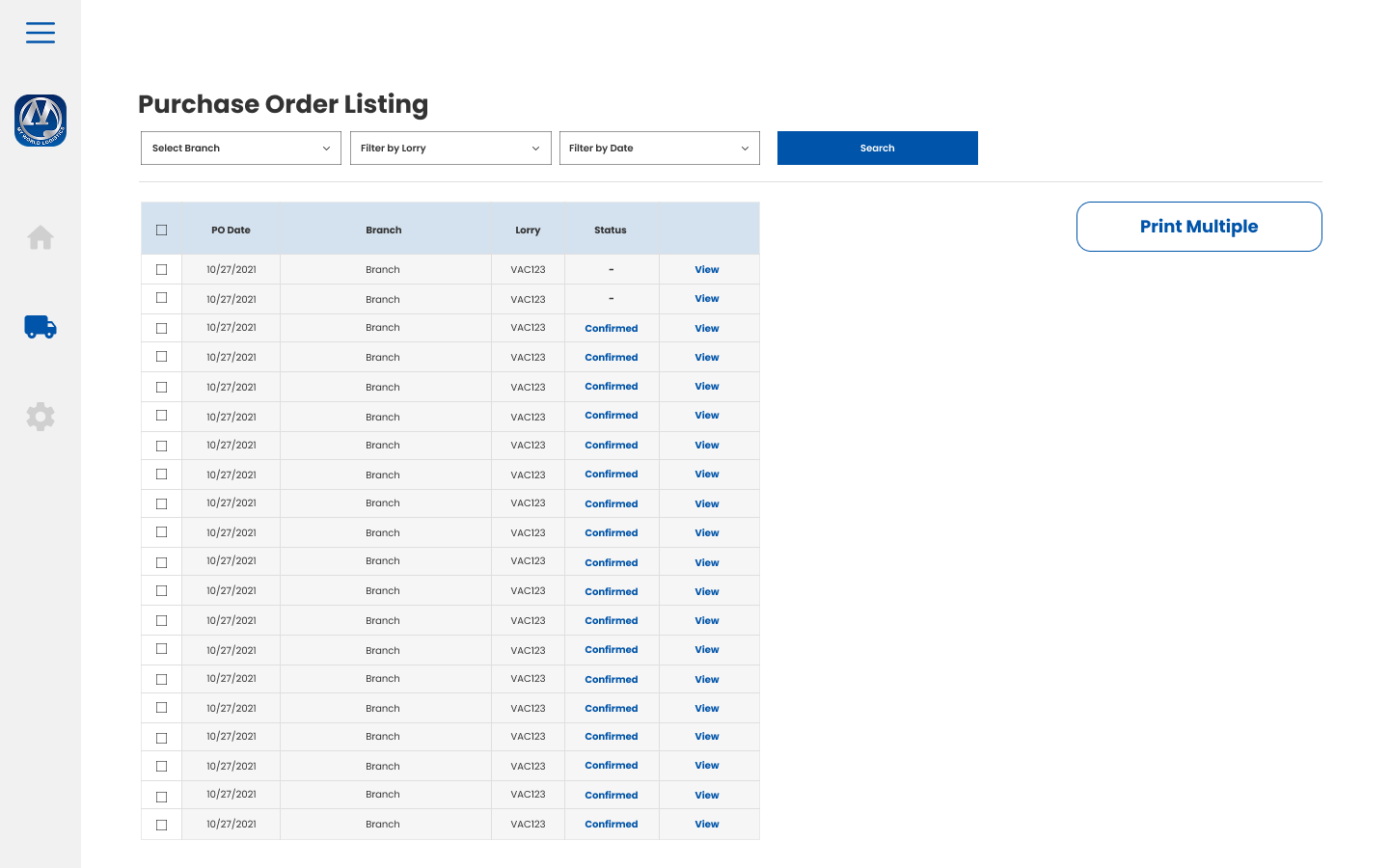Expand the Filter by Lorry dropdown
The height and width of the screenshot is (868, 1389).
tap(450, 149)
